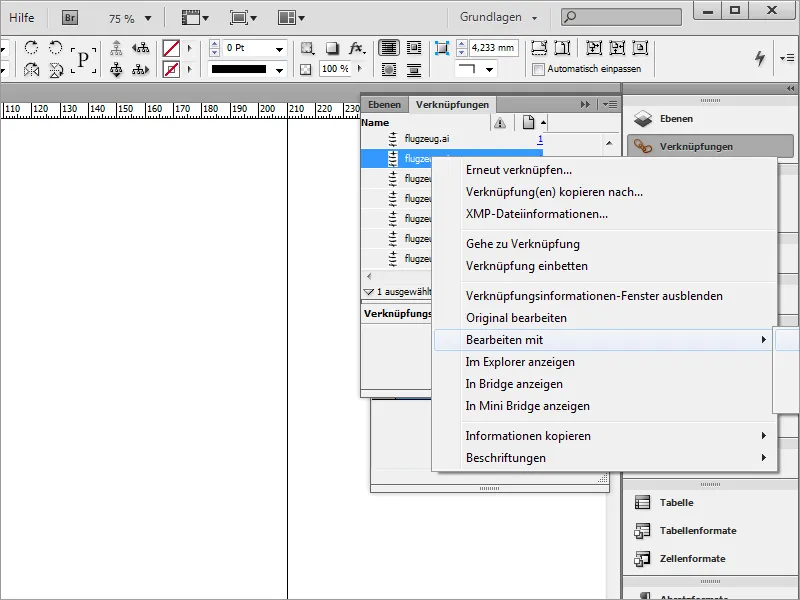Viewport: 800px width, 600px height.
Task: Click fit content to frame icon
Action: point(594,48)
